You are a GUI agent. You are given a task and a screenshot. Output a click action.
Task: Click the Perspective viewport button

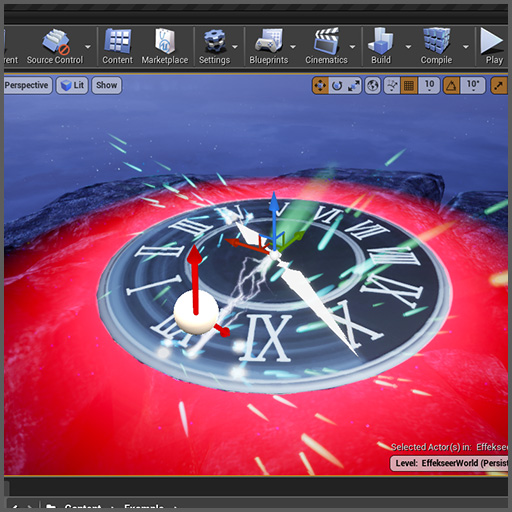click(x=27, y=85)
